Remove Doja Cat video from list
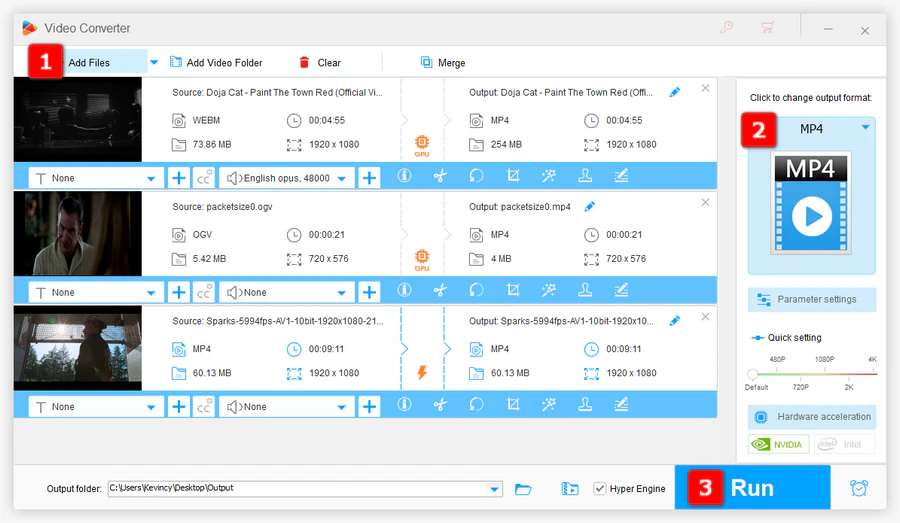Screen dimensions: 900x523 [x=705, y=88]
